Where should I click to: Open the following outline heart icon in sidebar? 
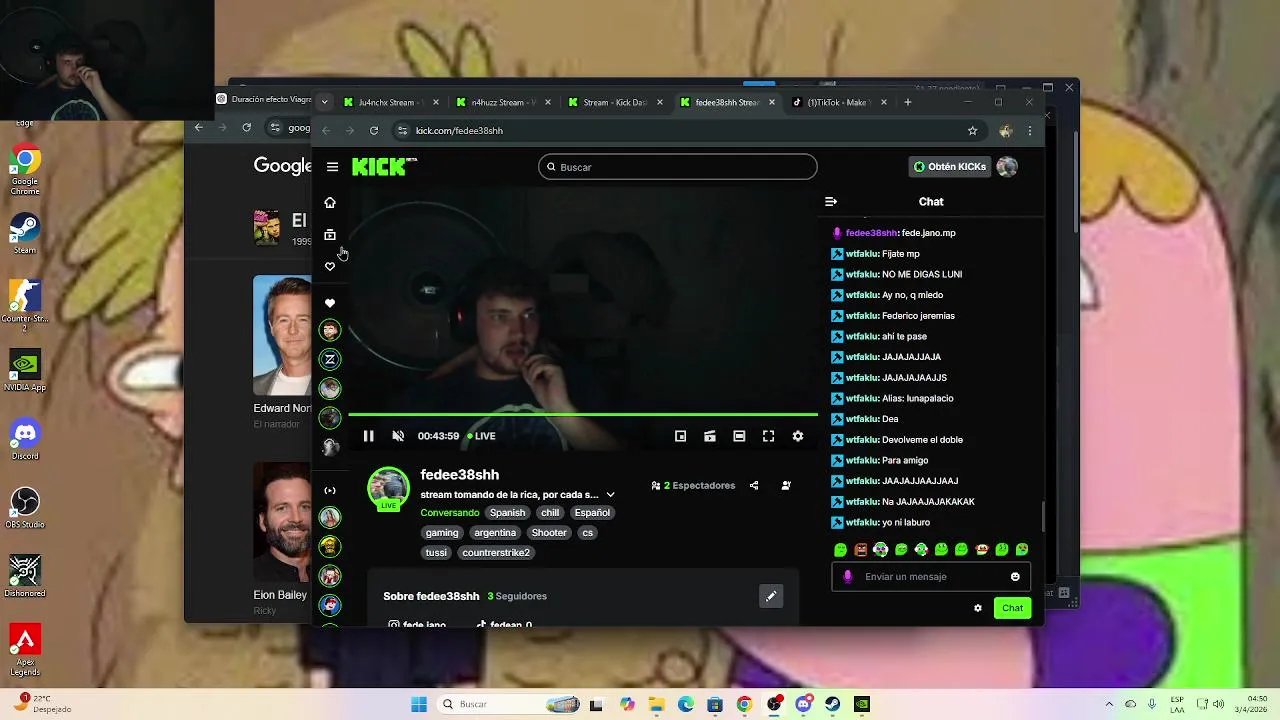click(x=330, y=266)
